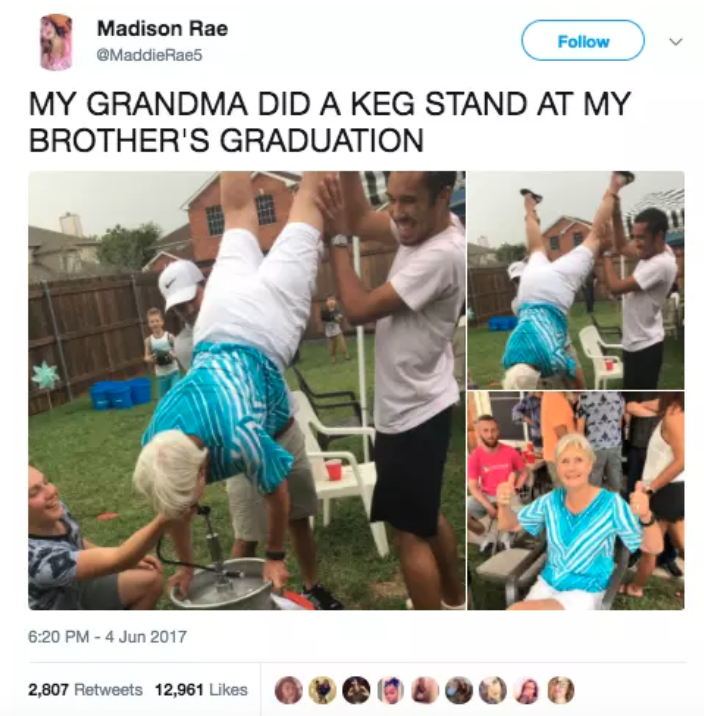Click Madison Rae's profile avatar
The height and width of the screenshot is (716, 704).
click(x=56, y=42)
